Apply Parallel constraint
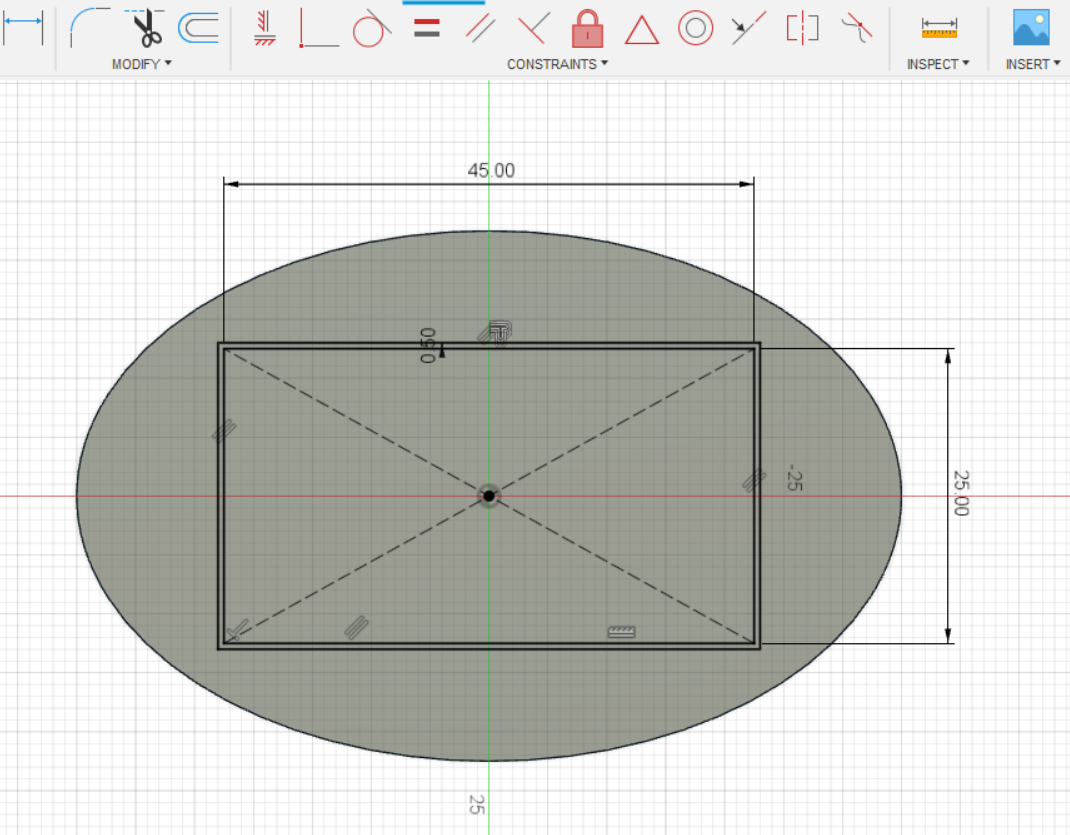Screen dimensions: 1070x835 tap(480, 29)
